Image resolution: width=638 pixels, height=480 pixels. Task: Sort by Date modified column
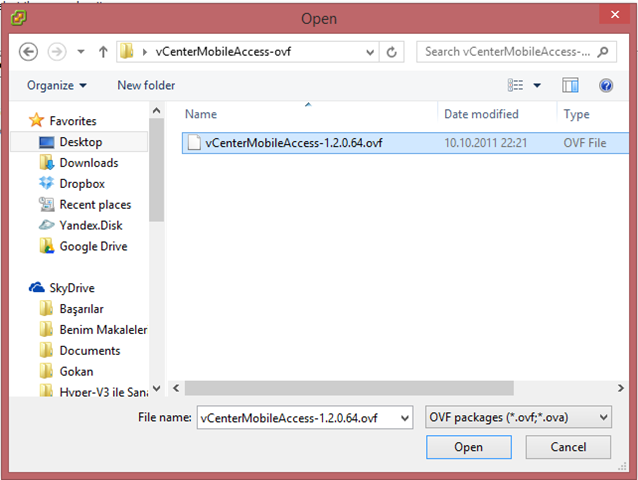[x=481, y=114]
